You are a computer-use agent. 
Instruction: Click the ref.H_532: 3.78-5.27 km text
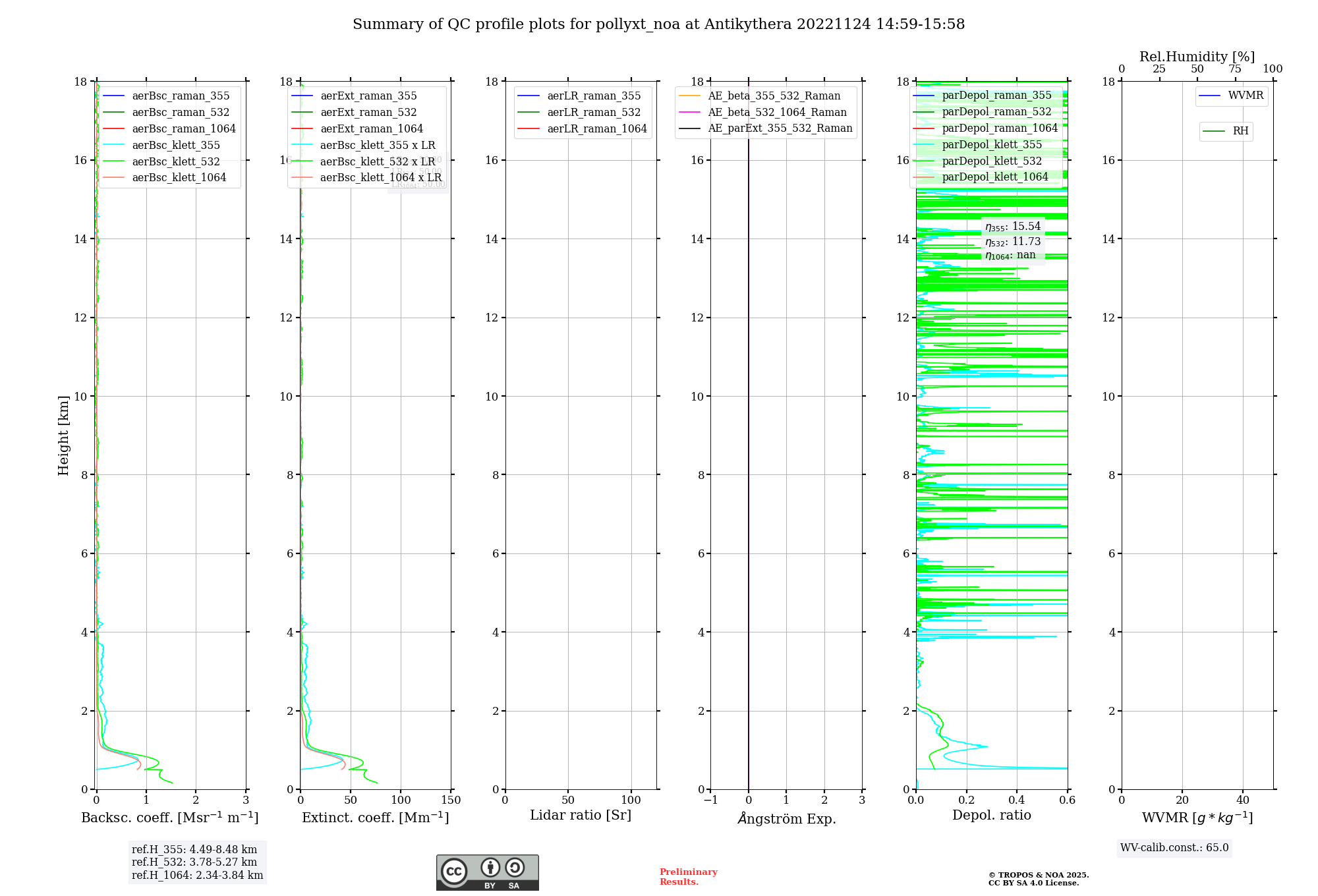[x=194, y=862]
